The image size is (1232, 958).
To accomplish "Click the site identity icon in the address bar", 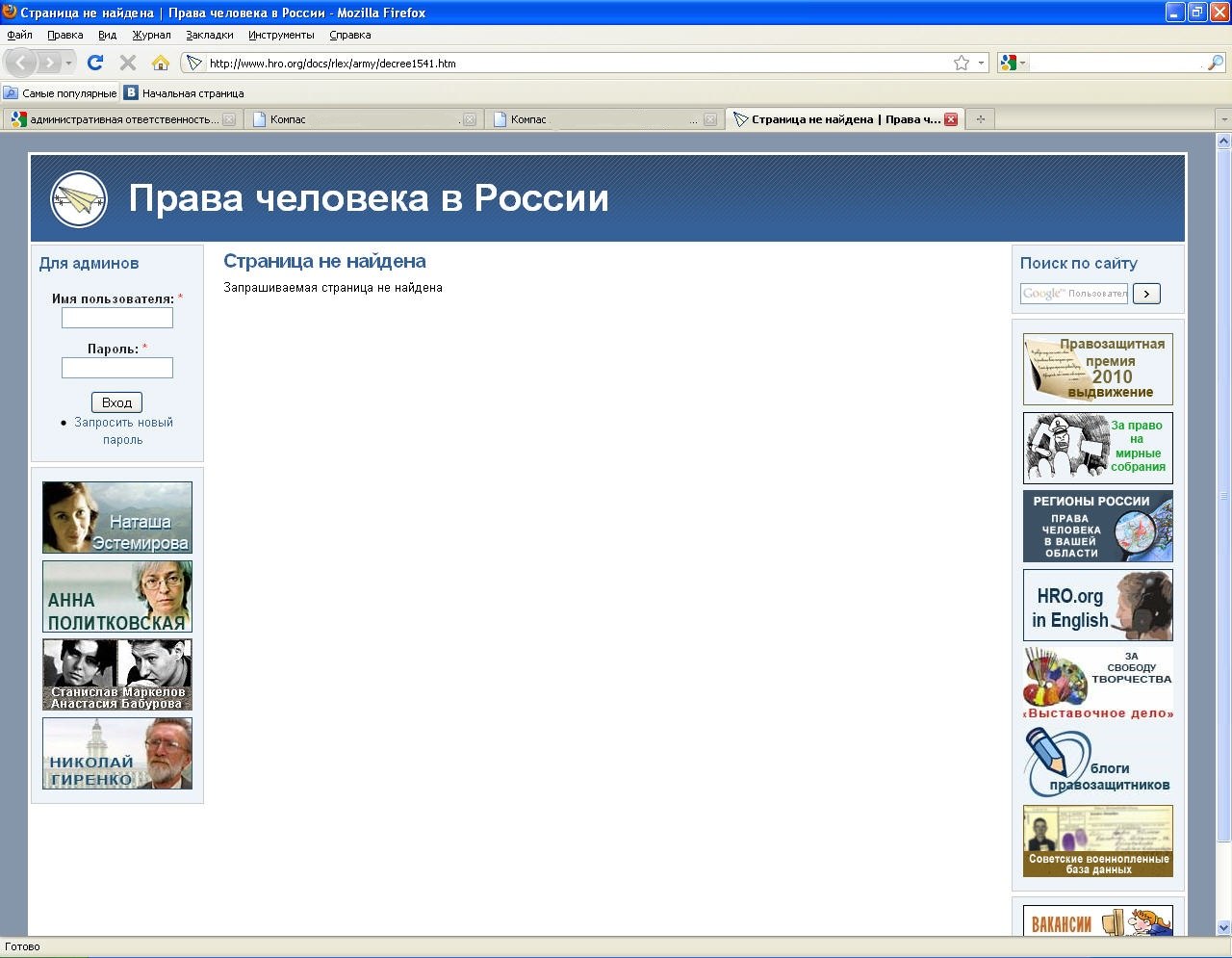I will point(194,64).
